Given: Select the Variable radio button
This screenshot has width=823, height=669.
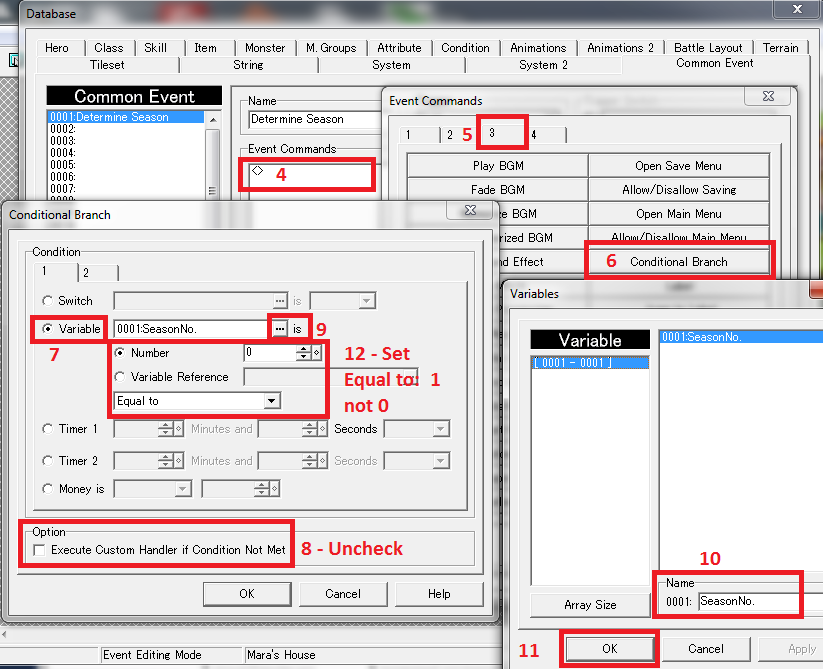Looking at the screenshot, I should pyautogui.click(x=48, y=328).
